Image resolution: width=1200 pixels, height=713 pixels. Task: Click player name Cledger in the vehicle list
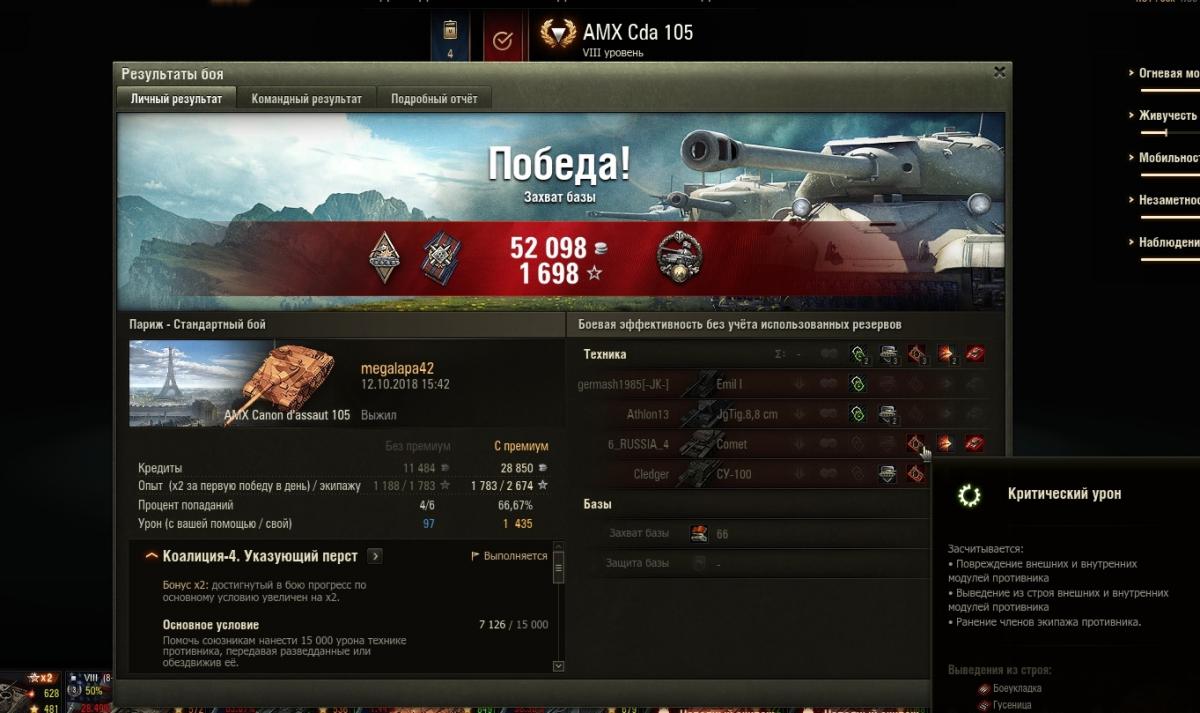pos(651,474)
